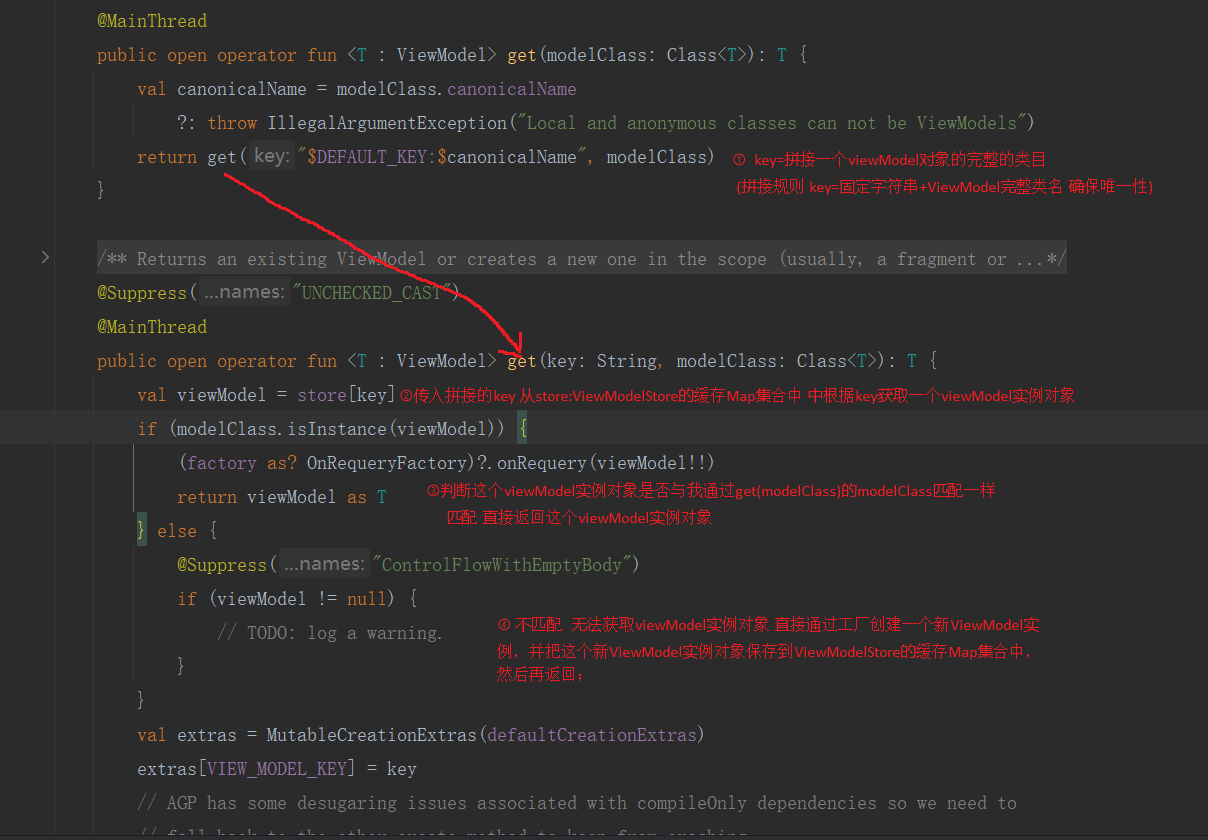This screenshot has width=1208, height=840.
Task: Click 'key: String' parameter in get signature
Action: tap(602, 361)
